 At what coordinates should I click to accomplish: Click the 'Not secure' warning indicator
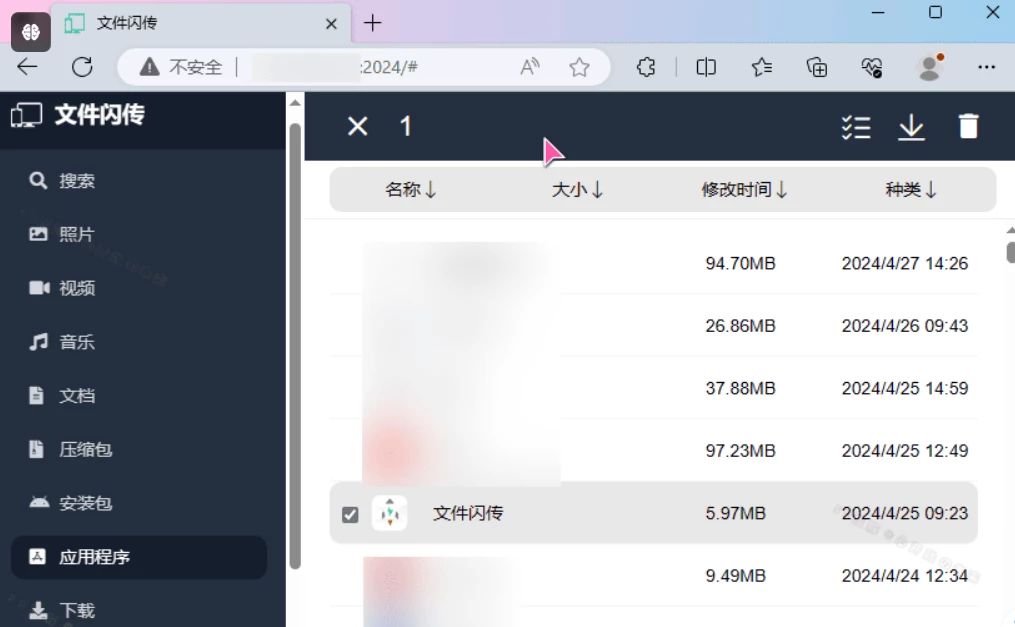click(x=181, y=67)
